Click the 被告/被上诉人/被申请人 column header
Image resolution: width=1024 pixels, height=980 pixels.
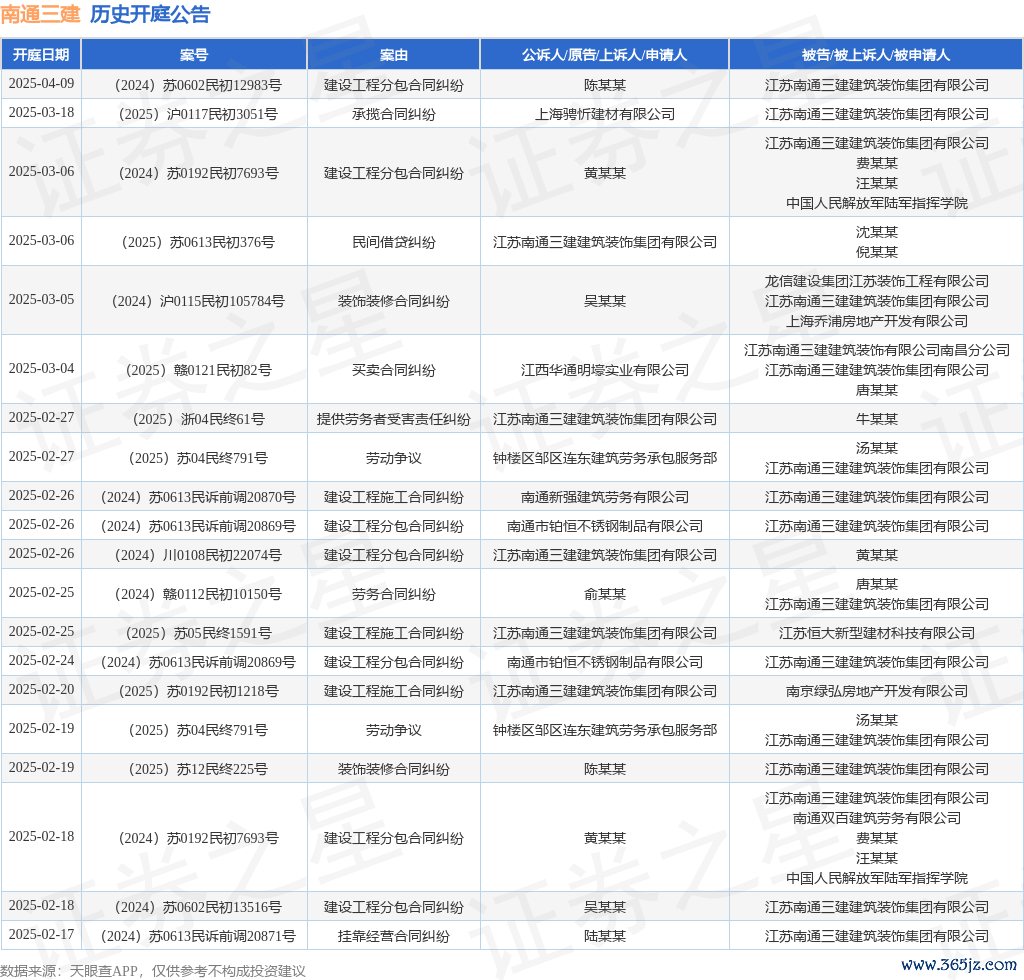pos(876,55)
